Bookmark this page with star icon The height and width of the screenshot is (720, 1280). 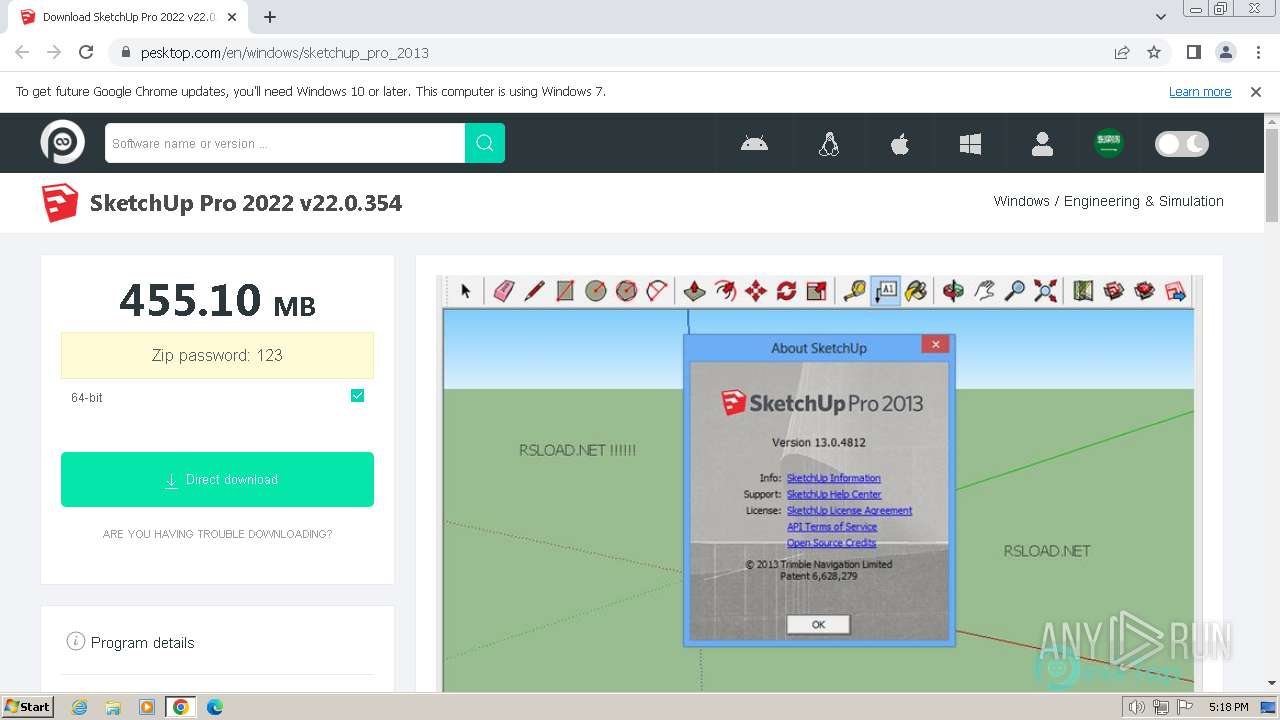(x=1154, y=52)
